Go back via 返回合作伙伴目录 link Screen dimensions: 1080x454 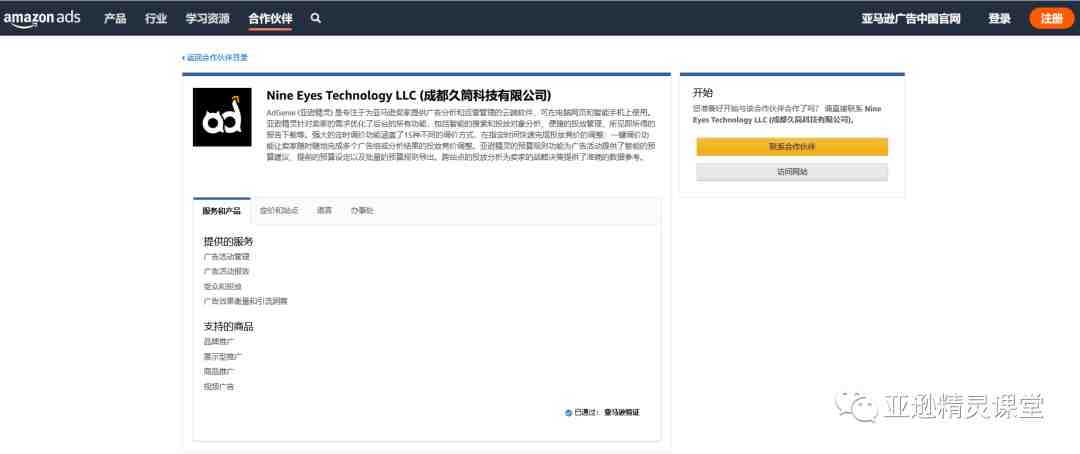click(x=215, y=58)
